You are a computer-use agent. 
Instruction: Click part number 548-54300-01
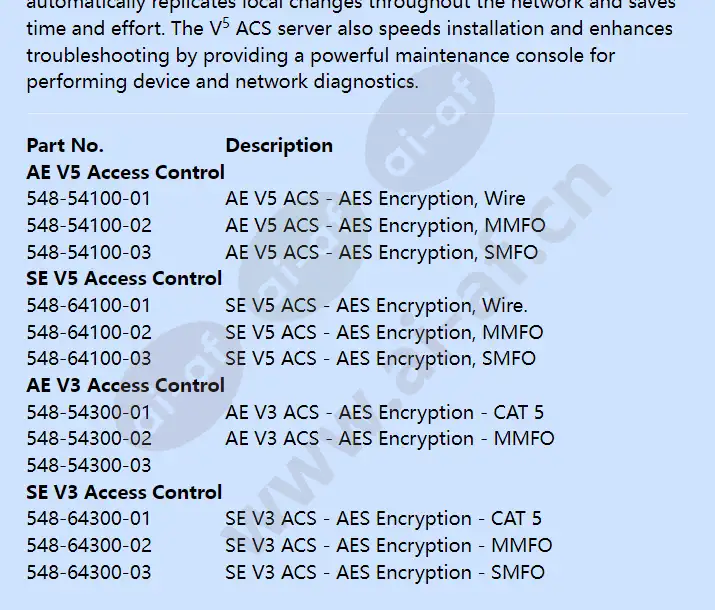(x=88, y=413)
